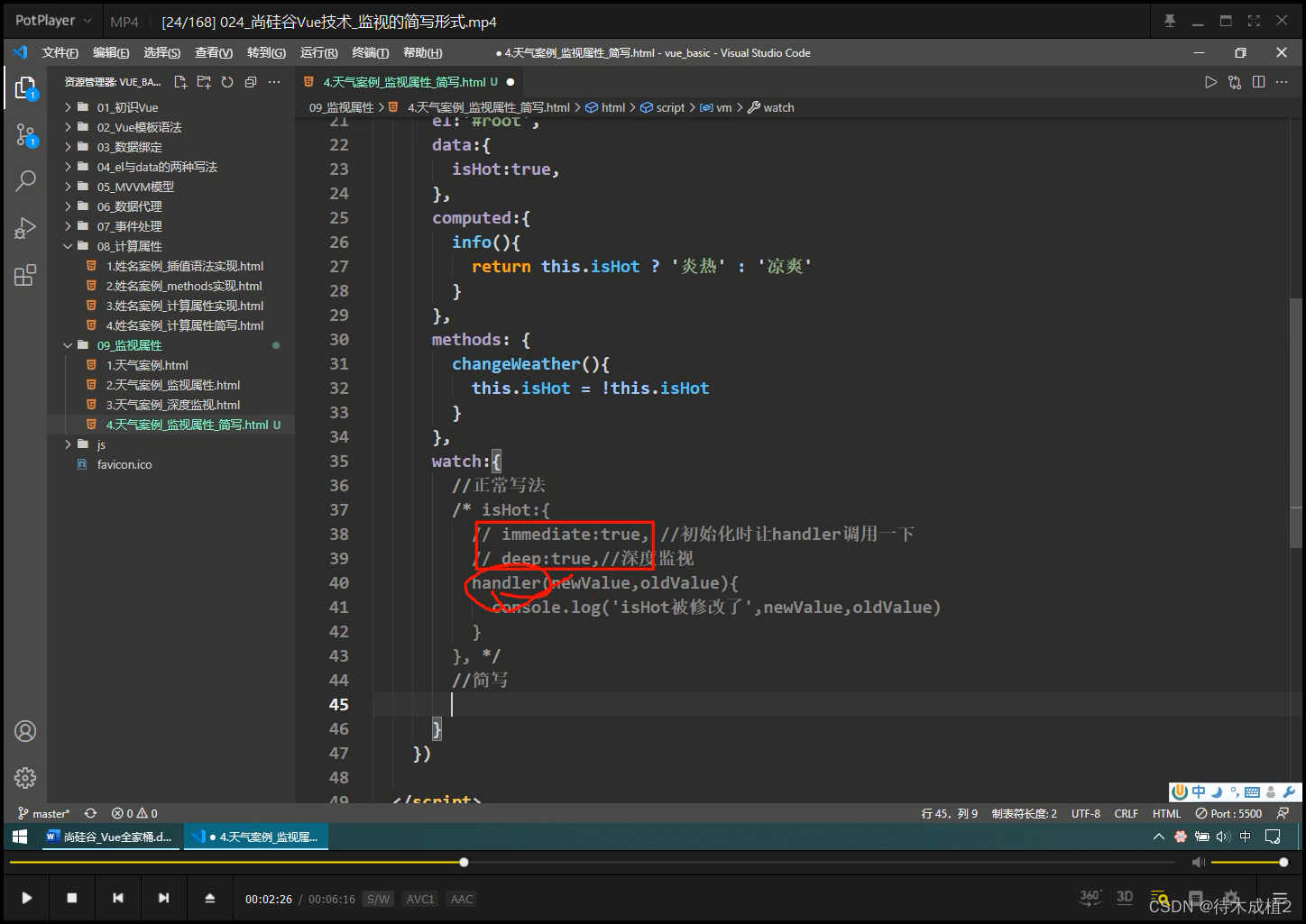Adjust the PotPlayer volume slider handle
This screenshot has width=1306, height=924.
click(1283, 863)
